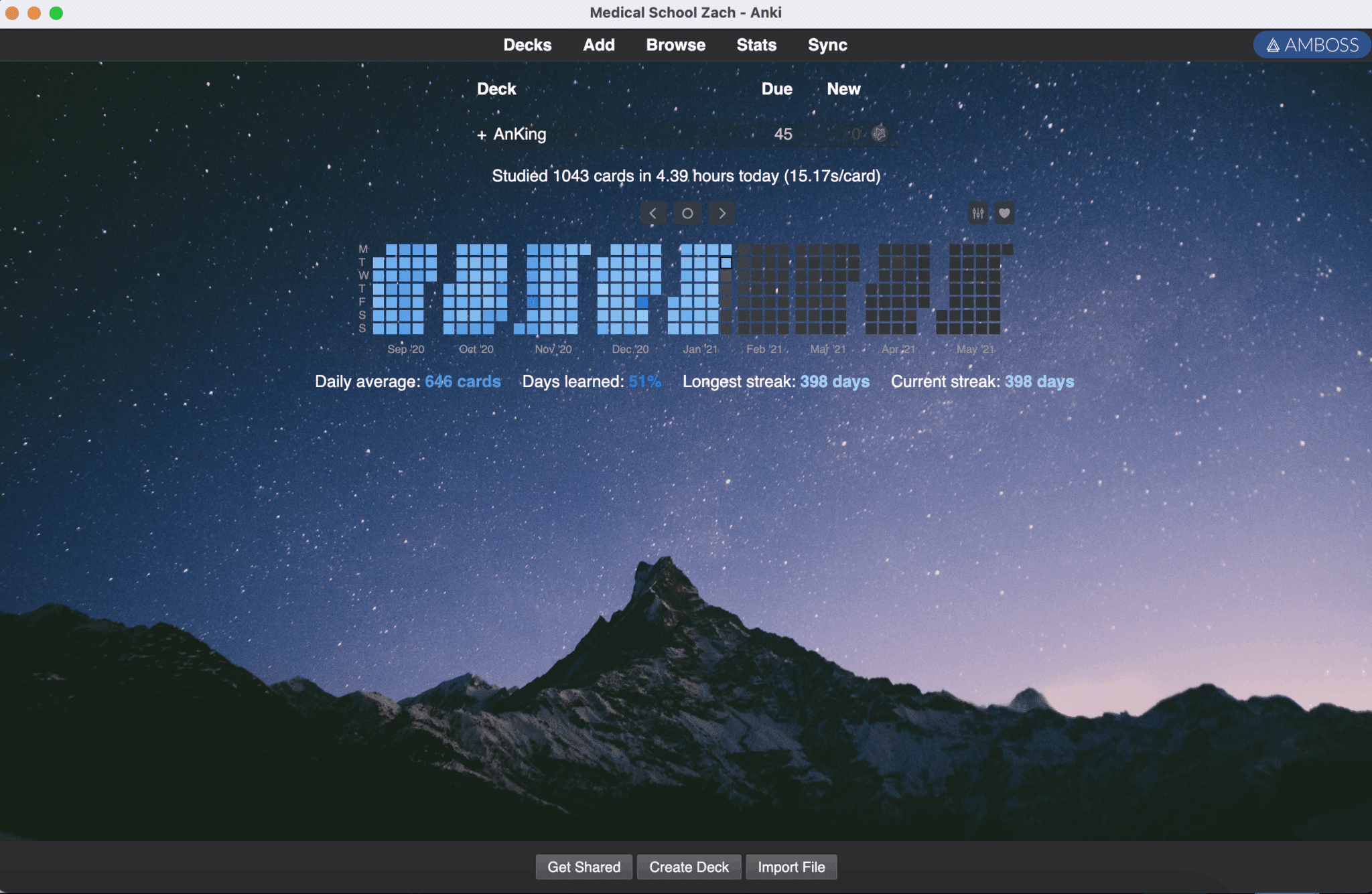1372x894 pixels.
Task: Click the Feb '21 month label
Action: (x=764, y=349)
